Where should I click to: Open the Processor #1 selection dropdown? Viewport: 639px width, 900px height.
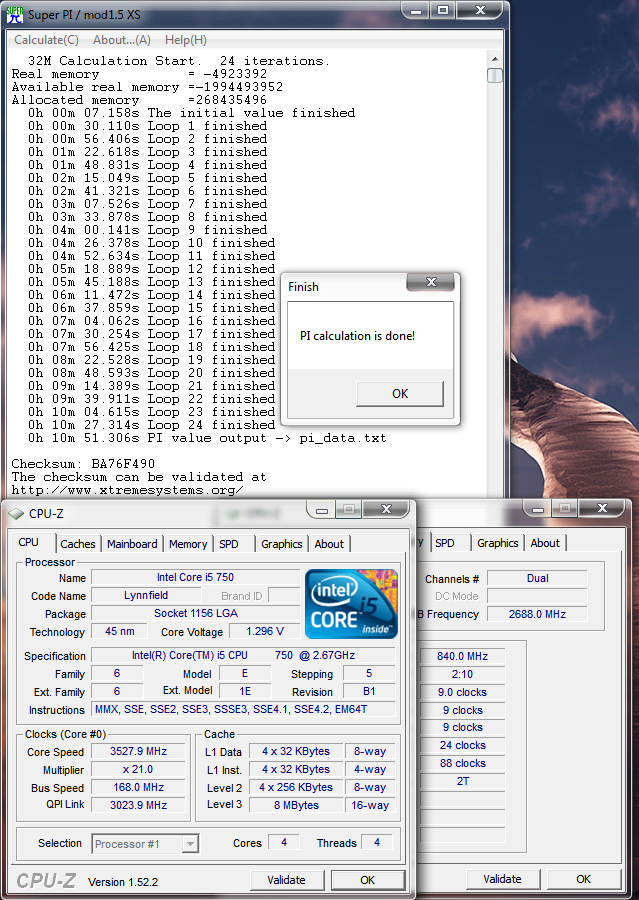(x=145, y=844)
